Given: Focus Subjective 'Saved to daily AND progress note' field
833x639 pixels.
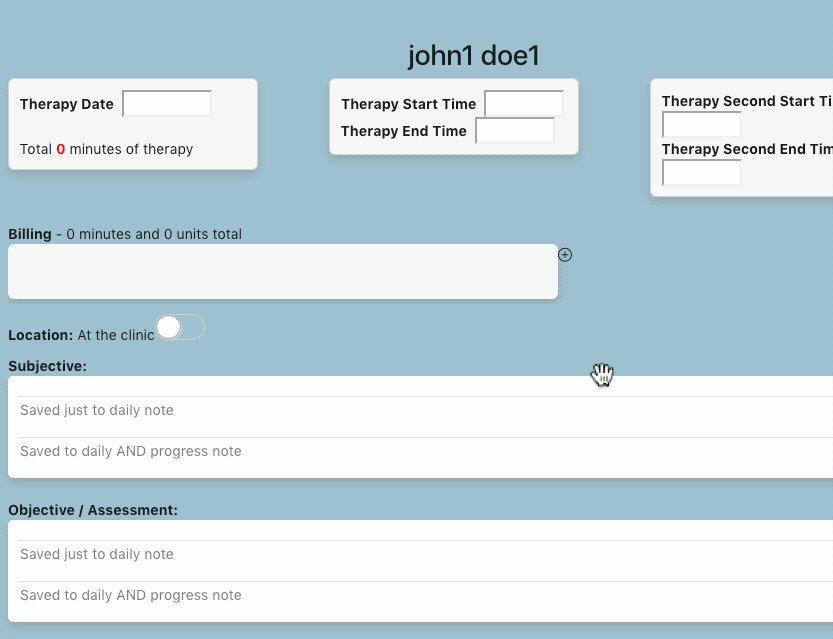Looking at the screenshot, I should 420,451.
